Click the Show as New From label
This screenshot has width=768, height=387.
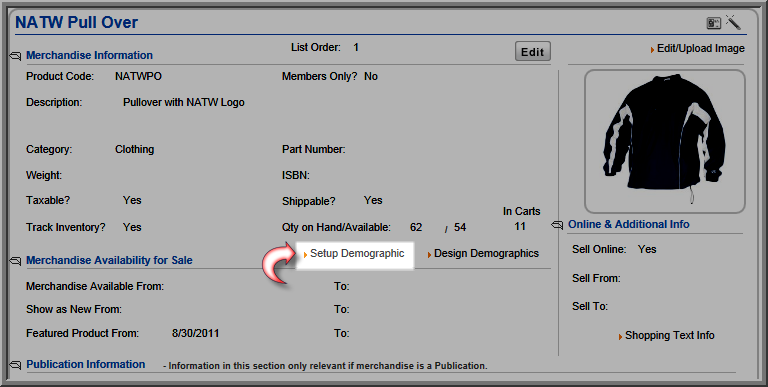click(x=74, y=310)
